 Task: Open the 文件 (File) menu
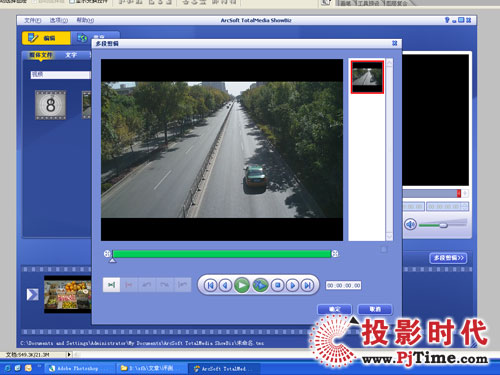[32, 20]
